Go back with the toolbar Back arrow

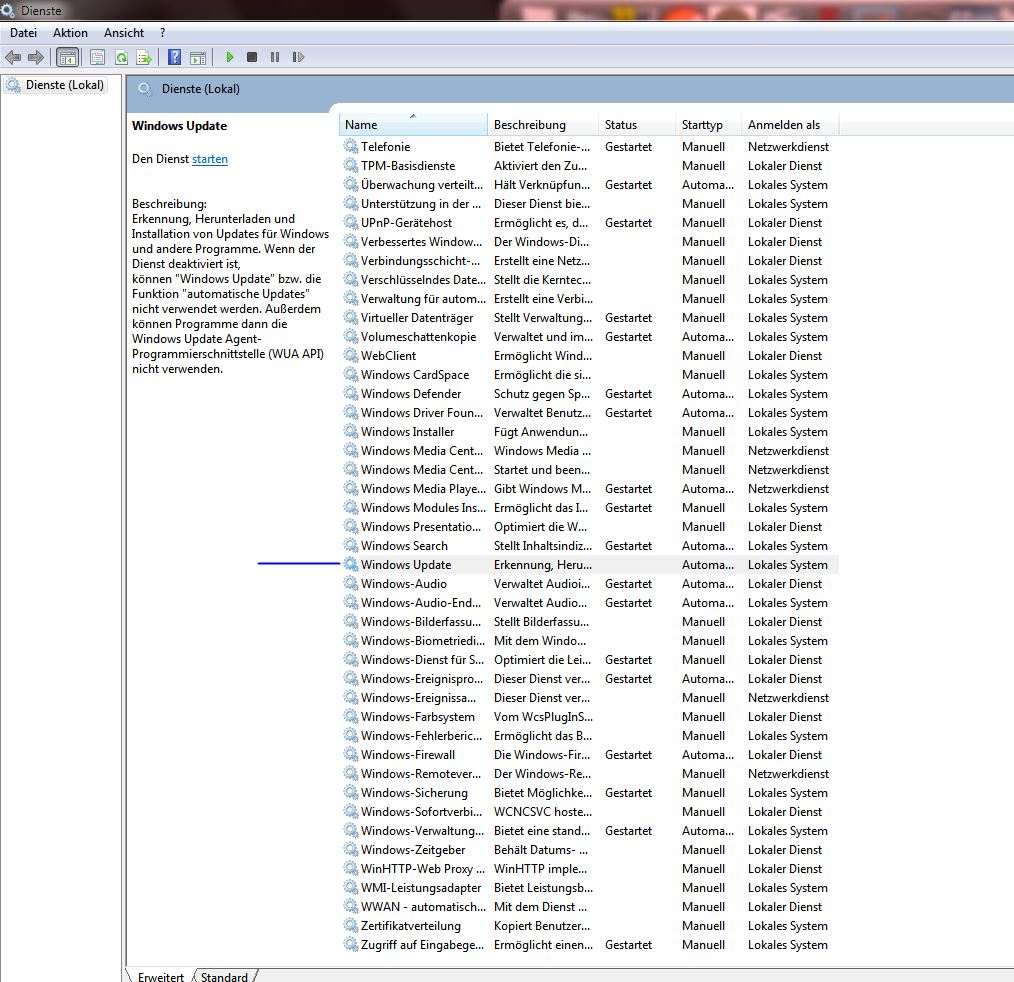tap(13, 58)
